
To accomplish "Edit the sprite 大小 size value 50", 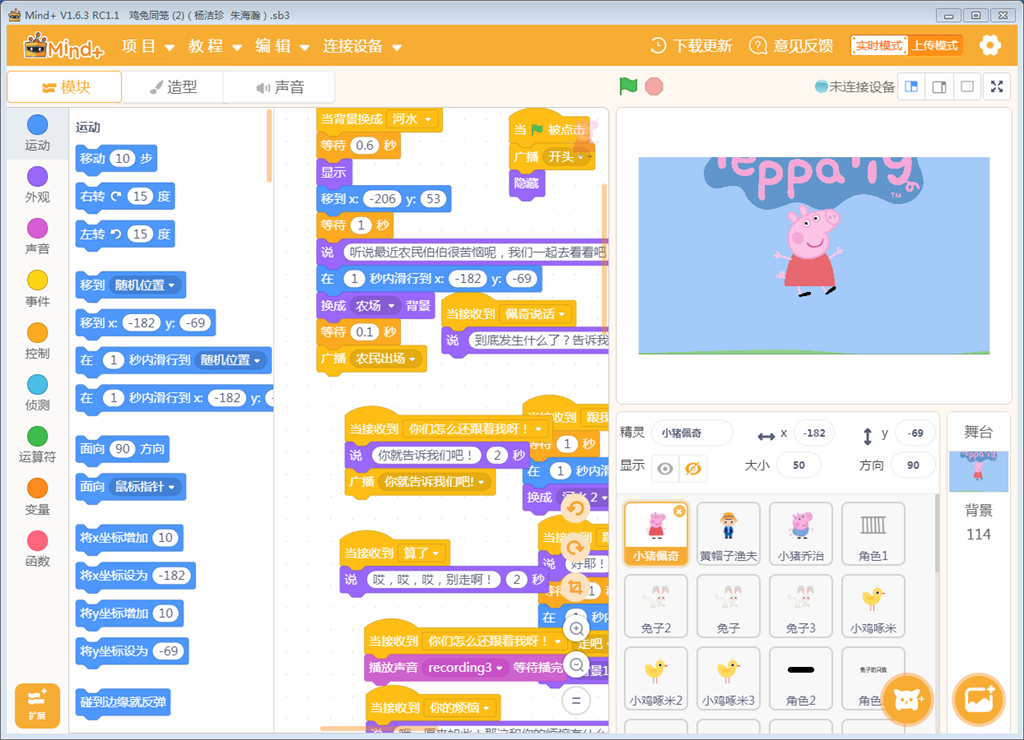I will [x=799, y=465].
